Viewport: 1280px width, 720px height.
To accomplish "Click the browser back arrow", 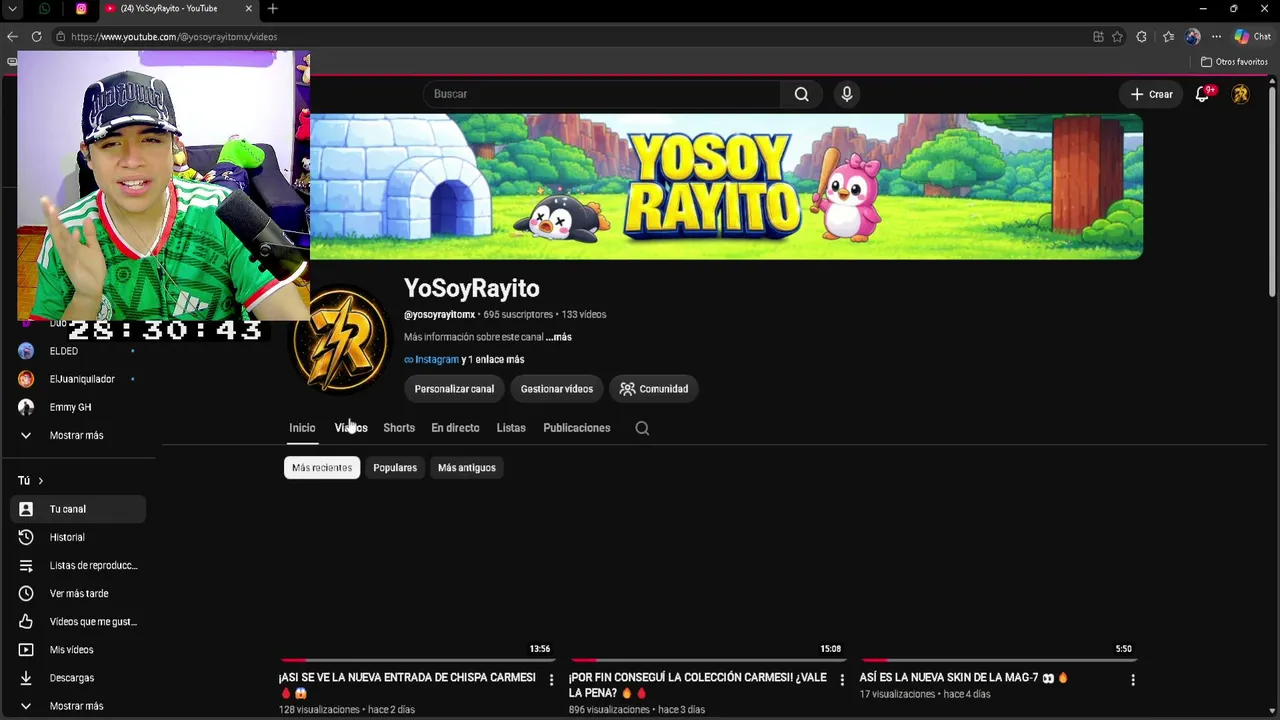I will (x=12, y=37).
